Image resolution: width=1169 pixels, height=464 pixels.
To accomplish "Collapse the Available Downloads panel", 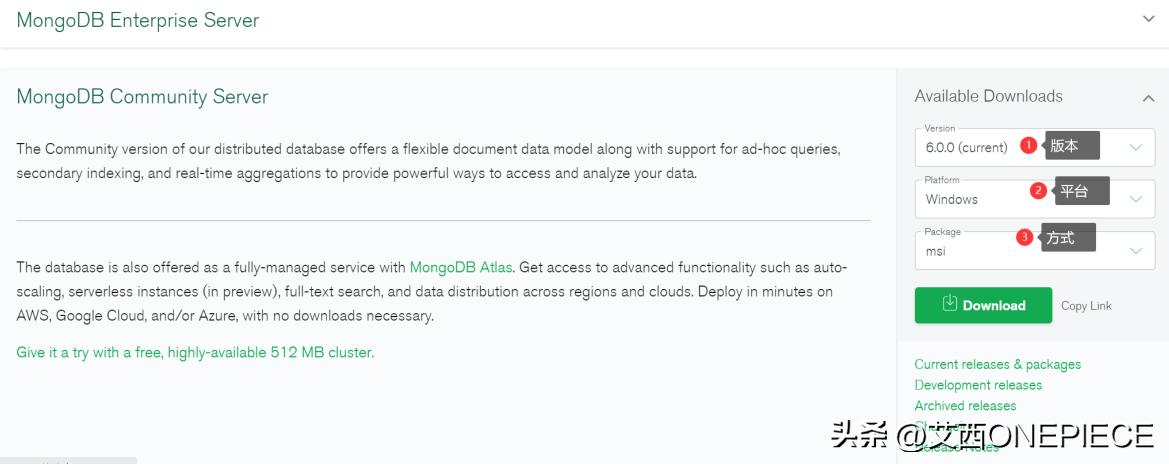I will tap(1148, 98).
